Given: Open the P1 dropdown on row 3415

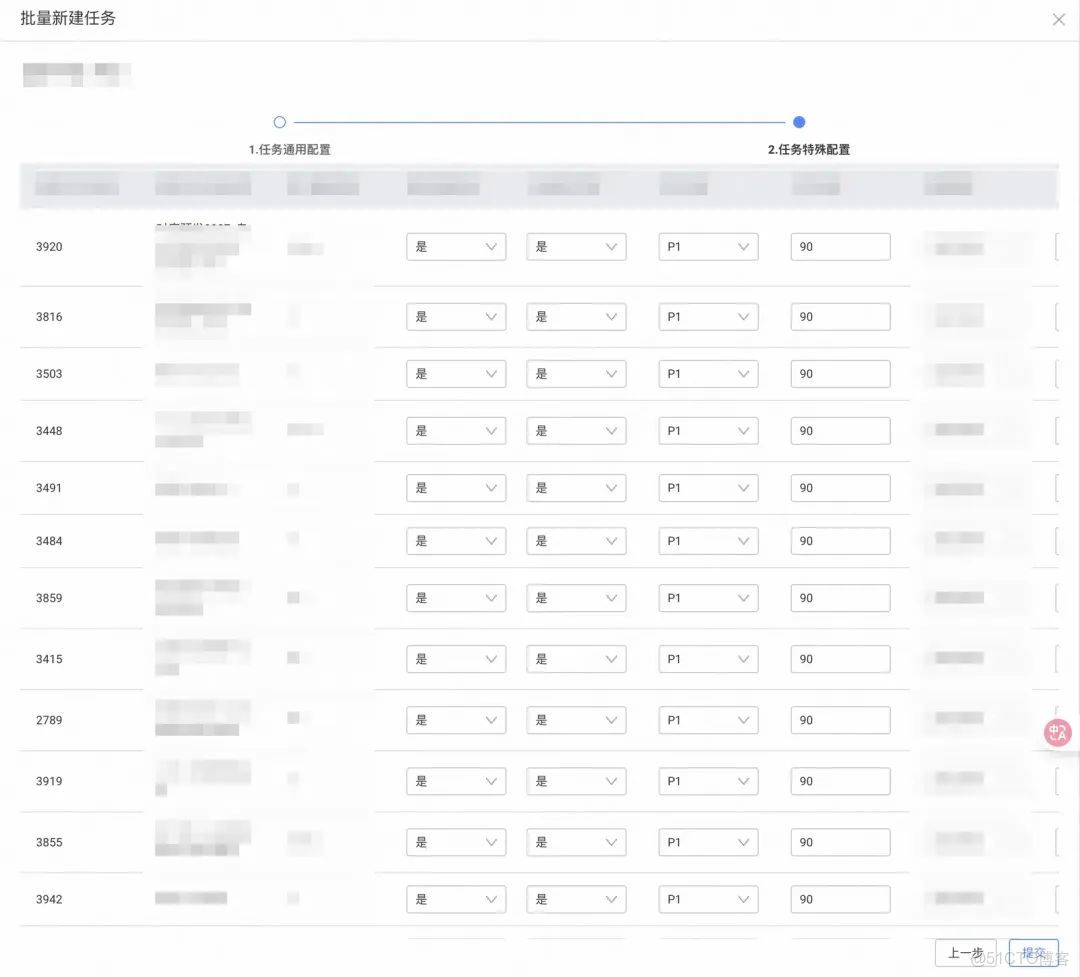Looking at the screenshot, I should coord(708,658).
